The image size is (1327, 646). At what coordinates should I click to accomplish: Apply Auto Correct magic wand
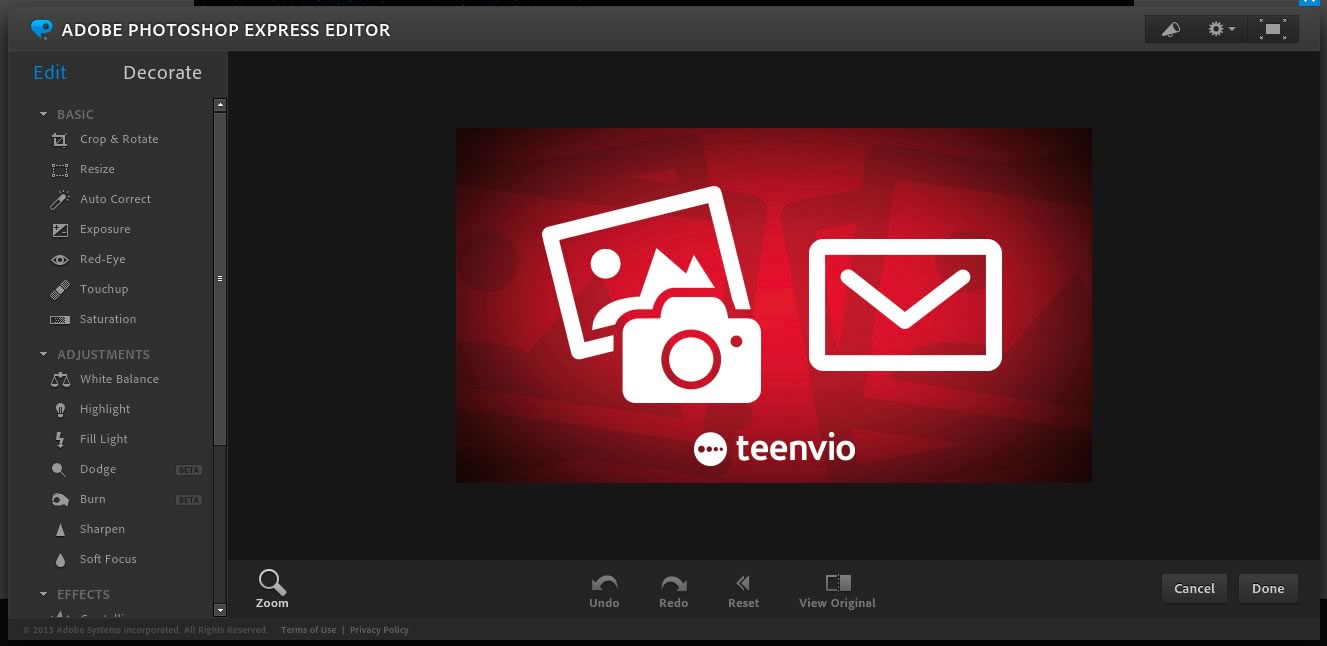(x=114, y=199)
